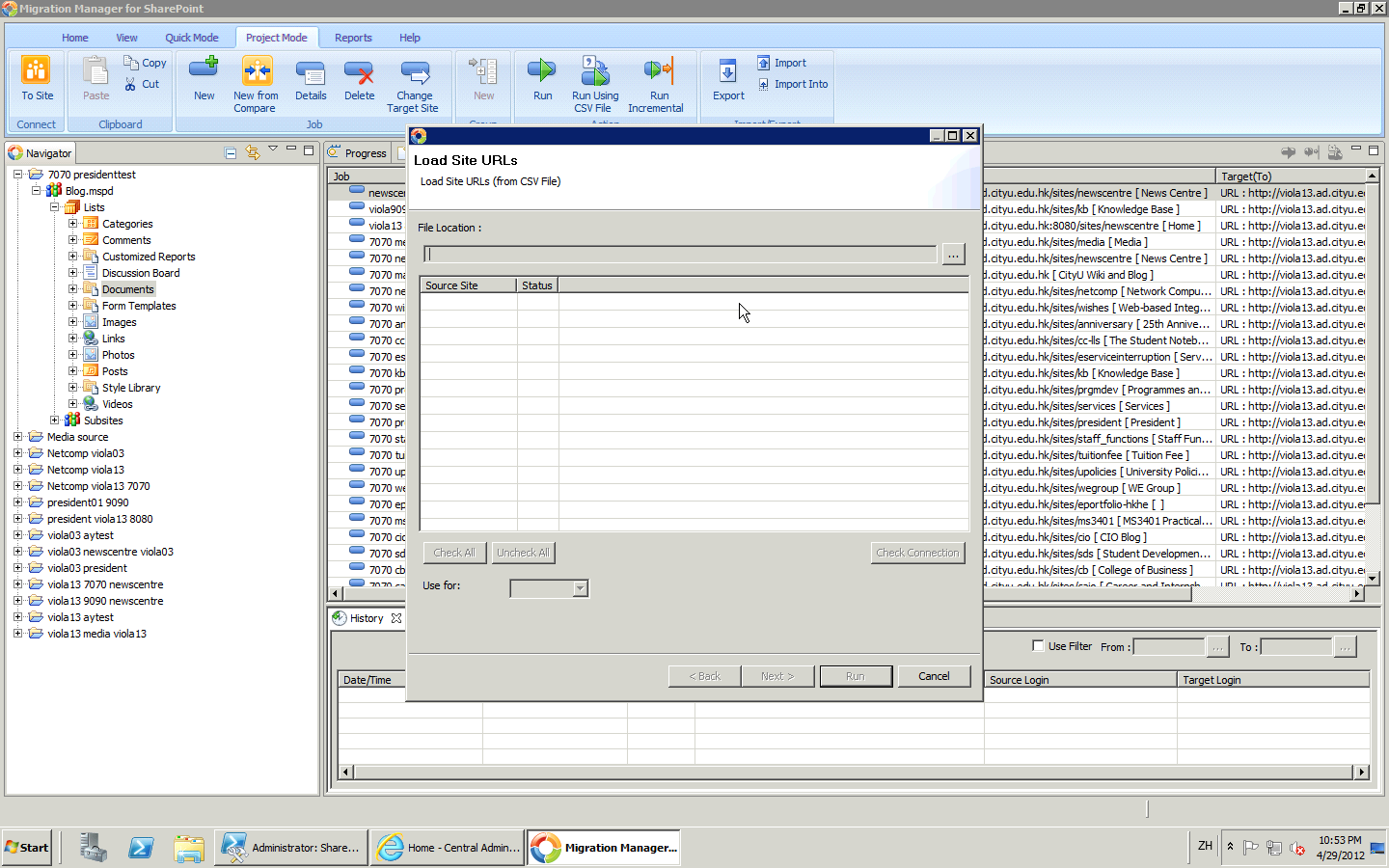This screenshot has width=1389, height=868.
Task: Expand the Media source connection
Action: coord(18,437)
